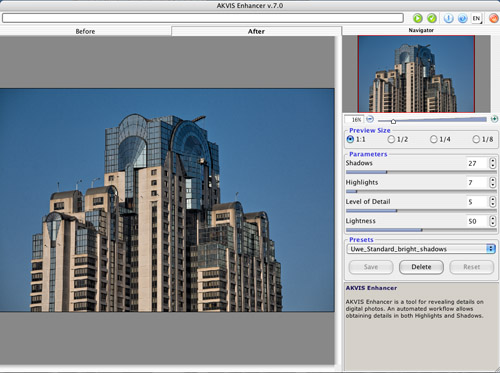Click the Highlights value field

477,183
